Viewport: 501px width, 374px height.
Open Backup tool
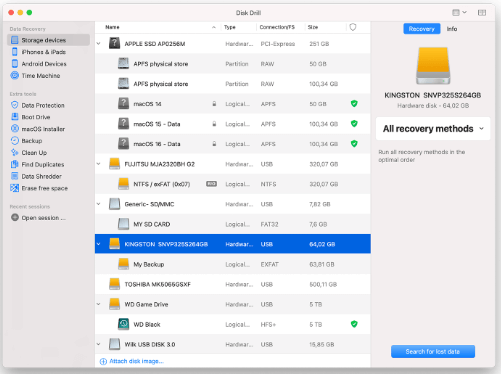(32, 141)
